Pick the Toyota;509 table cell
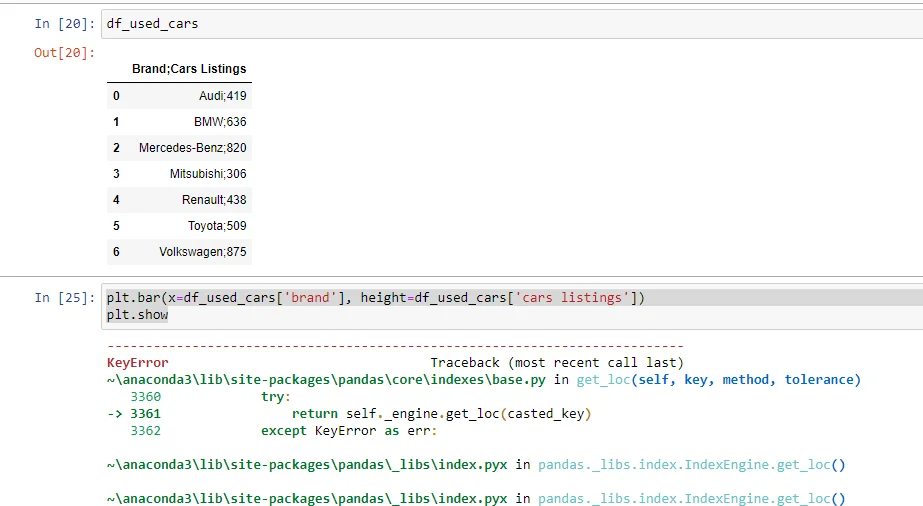 click(217, 226)
